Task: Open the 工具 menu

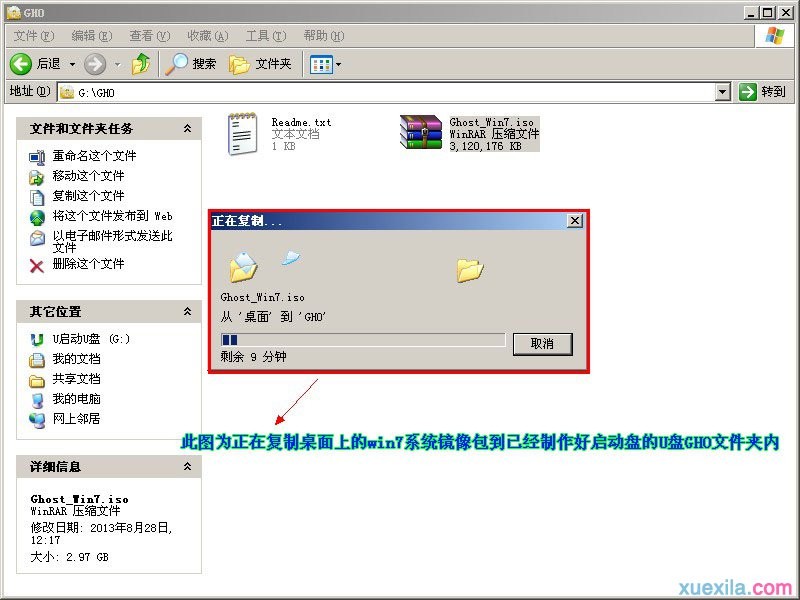Action: (264, 35)
